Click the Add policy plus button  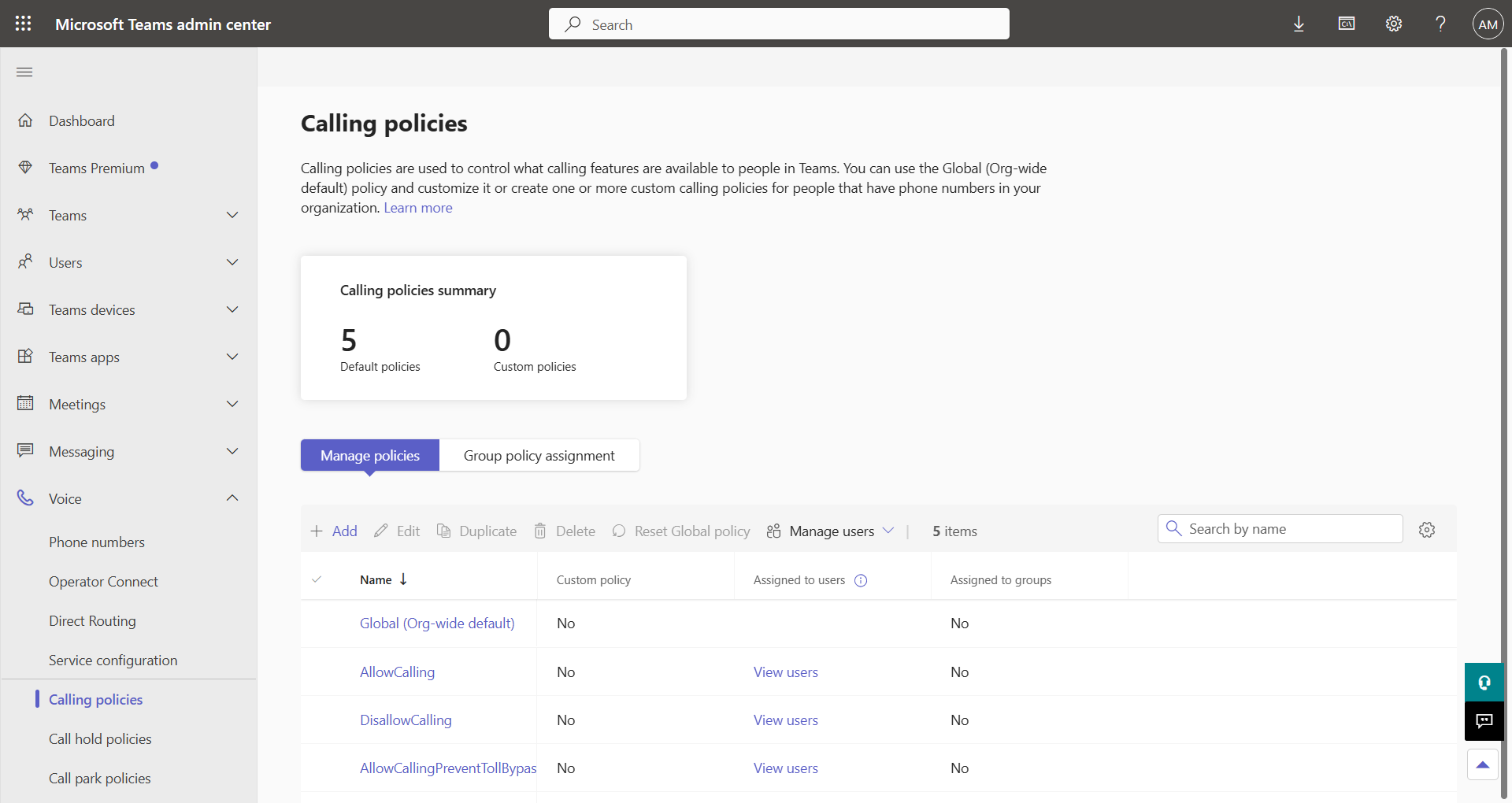[334, 531]
